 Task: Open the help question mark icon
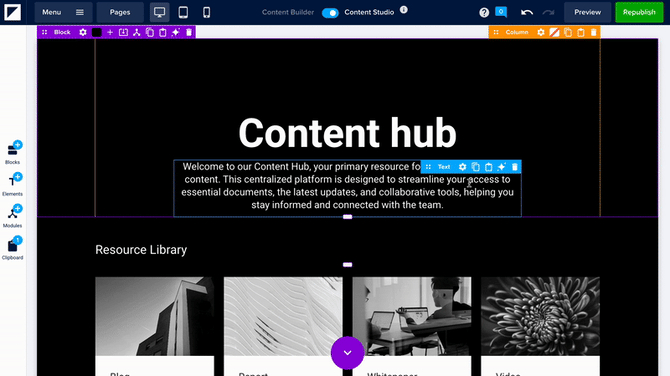coord(484,12)
